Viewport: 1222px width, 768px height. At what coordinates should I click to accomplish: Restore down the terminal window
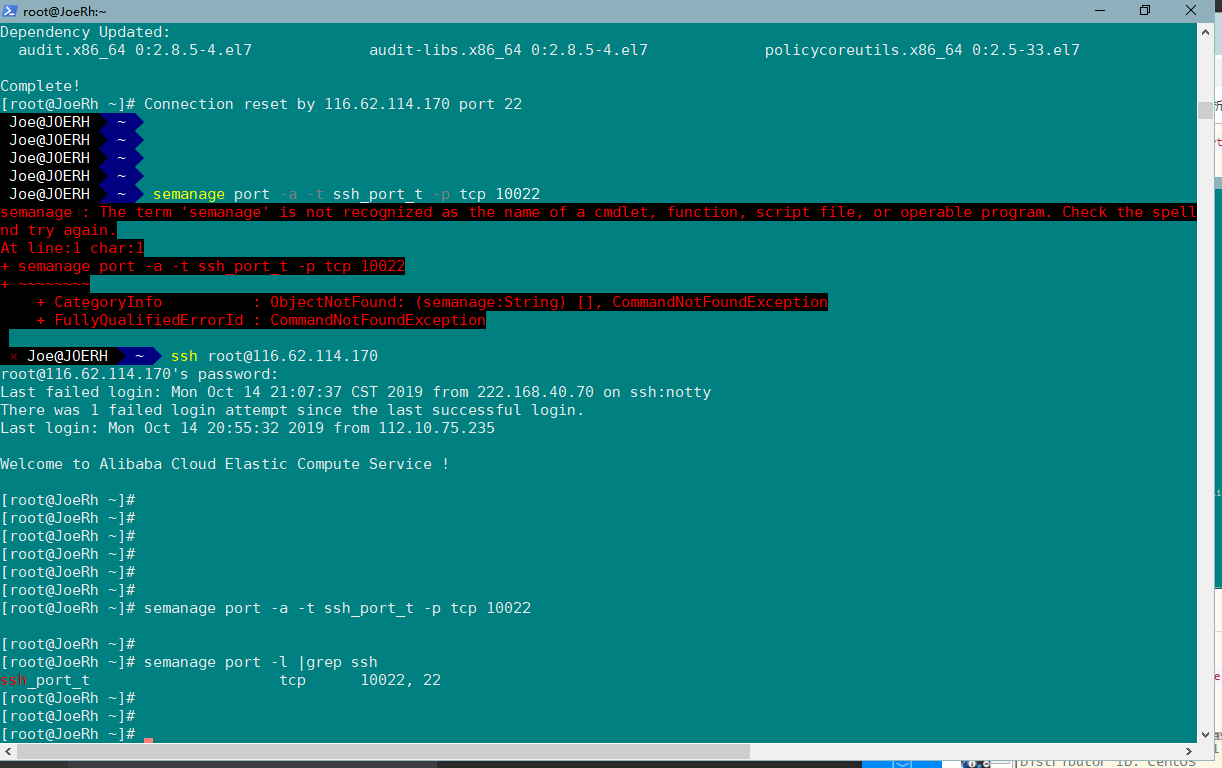coord(1144,11)
